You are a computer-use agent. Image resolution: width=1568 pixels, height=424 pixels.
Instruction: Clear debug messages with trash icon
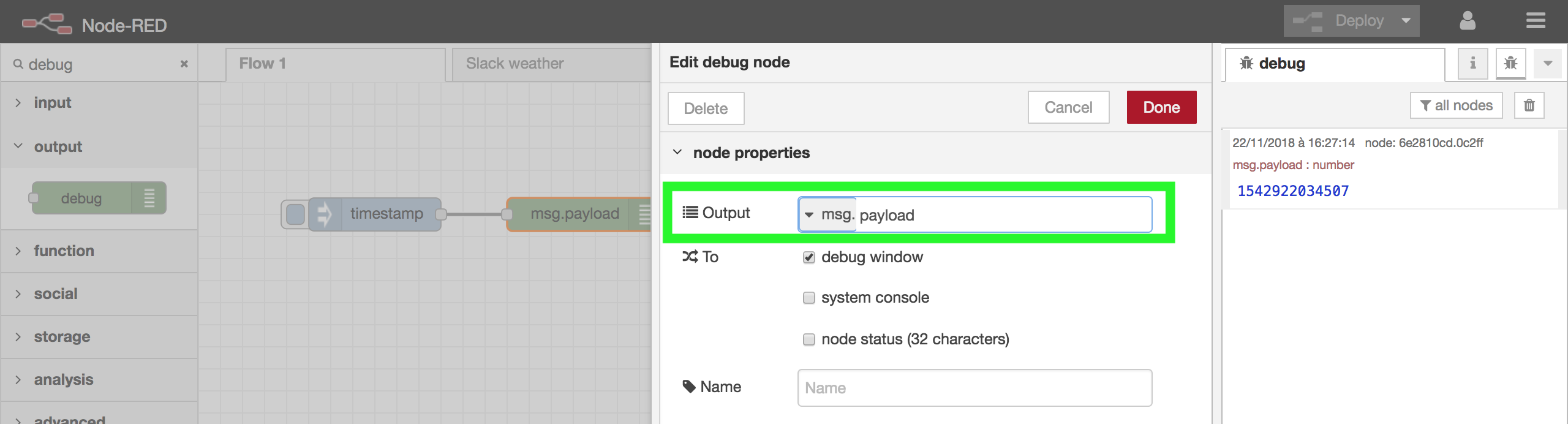point(1529,105)
